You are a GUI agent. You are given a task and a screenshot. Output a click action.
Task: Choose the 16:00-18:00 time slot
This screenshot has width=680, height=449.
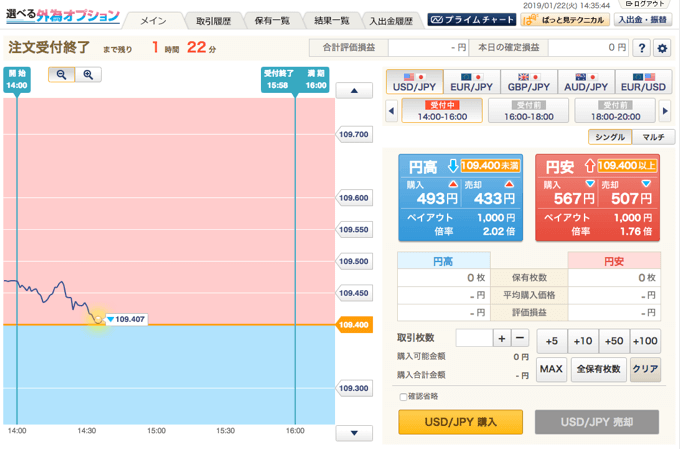tap(529, 111)
